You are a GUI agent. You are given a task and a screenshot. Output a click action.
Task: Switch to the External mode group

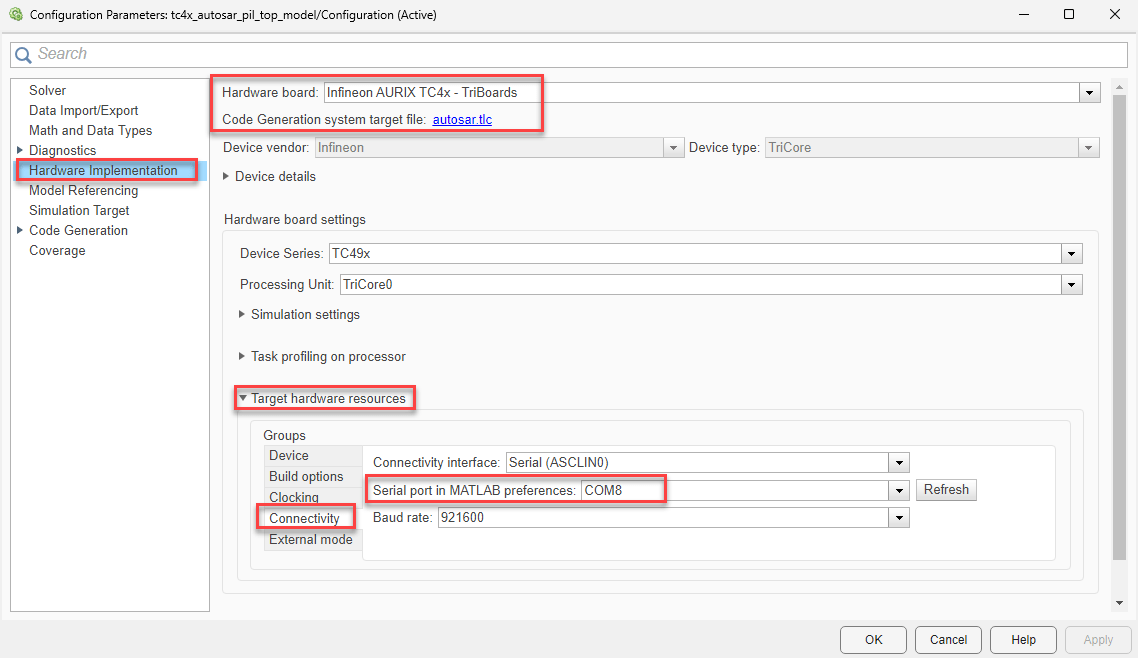[310, 539]
